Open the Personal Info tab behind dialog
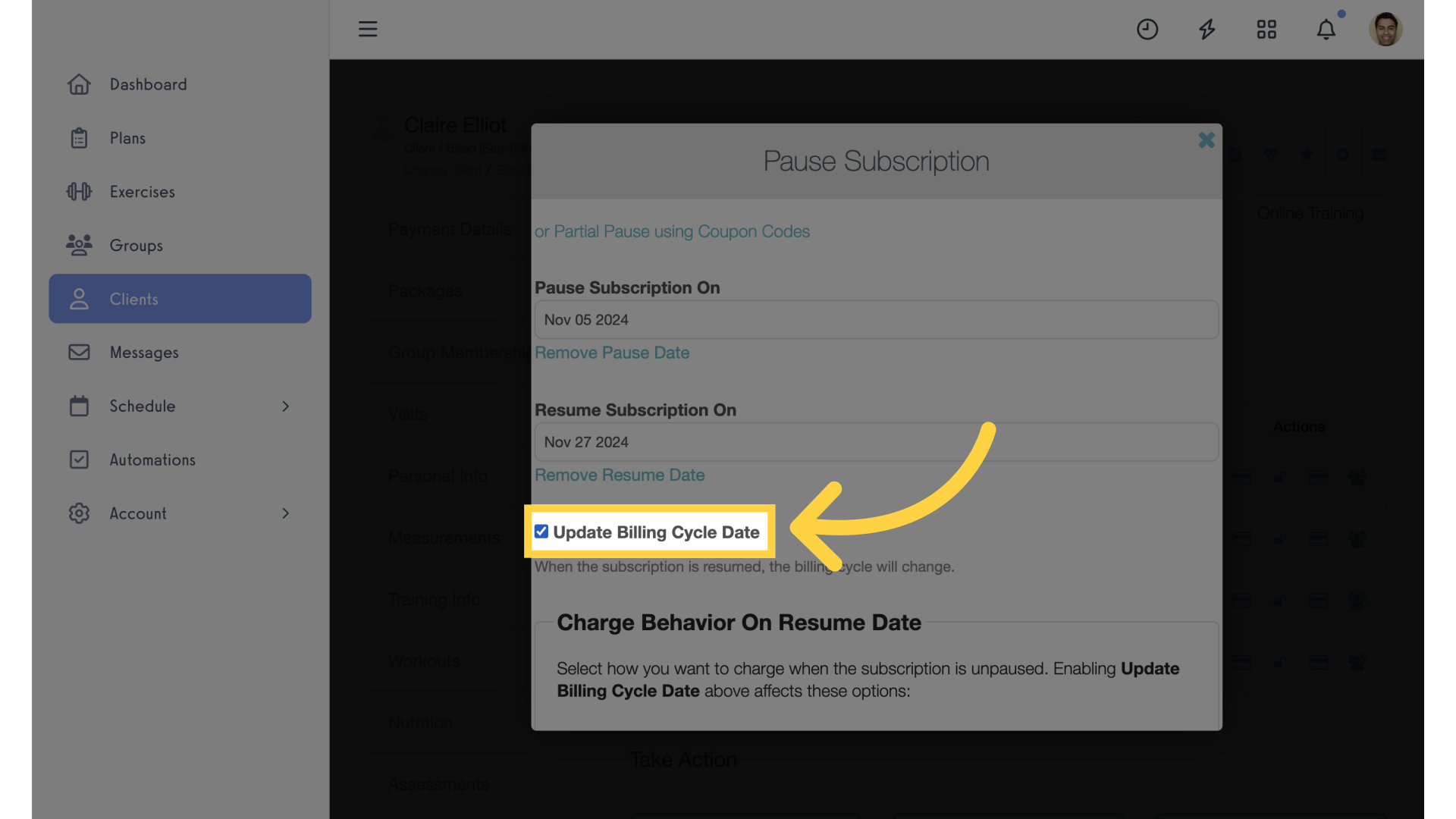This screenshot has width=1456, height=819. click(x=438, y=476)
